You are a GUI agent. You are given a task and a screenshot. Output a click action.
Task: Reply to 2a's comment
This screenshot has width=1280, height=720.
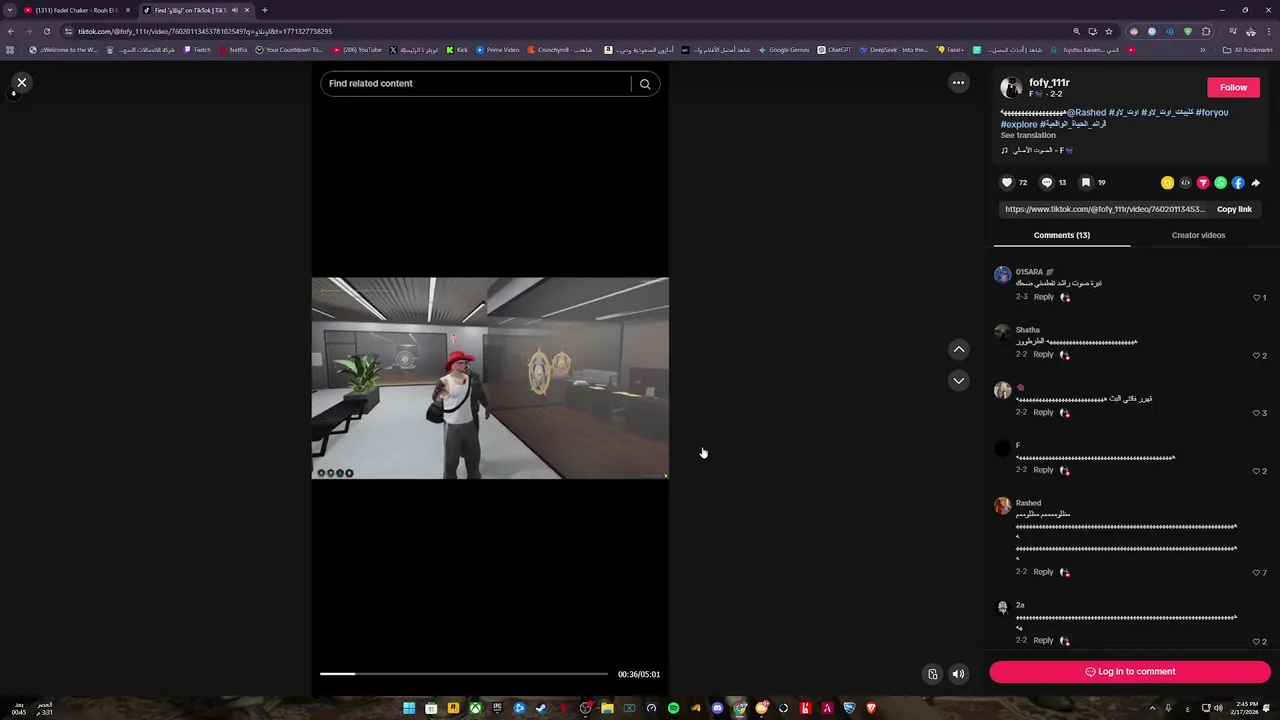tap(1043, 640)
